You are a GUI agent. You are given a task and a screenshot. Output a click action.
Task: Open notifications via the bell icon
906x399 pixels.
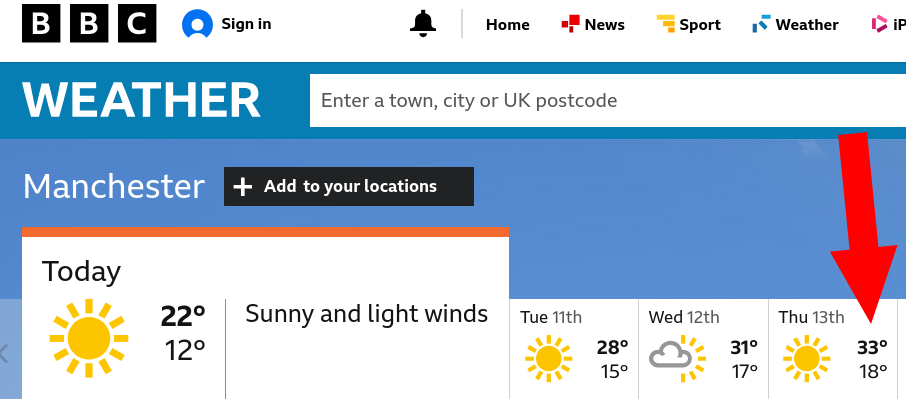(423, 24)
